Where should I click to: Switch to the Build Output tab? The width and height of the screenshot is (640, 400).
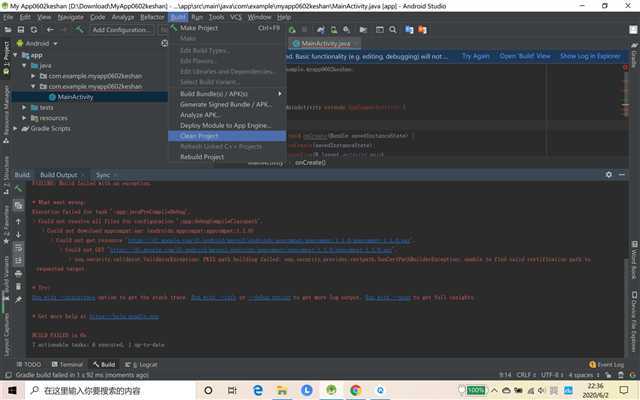(x=58, y=175)
